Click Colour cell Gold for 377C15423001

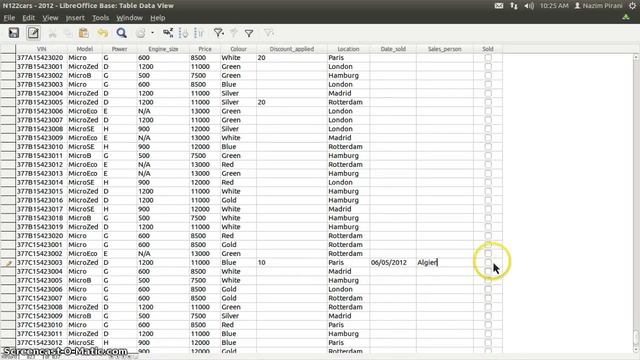point(238,244)
